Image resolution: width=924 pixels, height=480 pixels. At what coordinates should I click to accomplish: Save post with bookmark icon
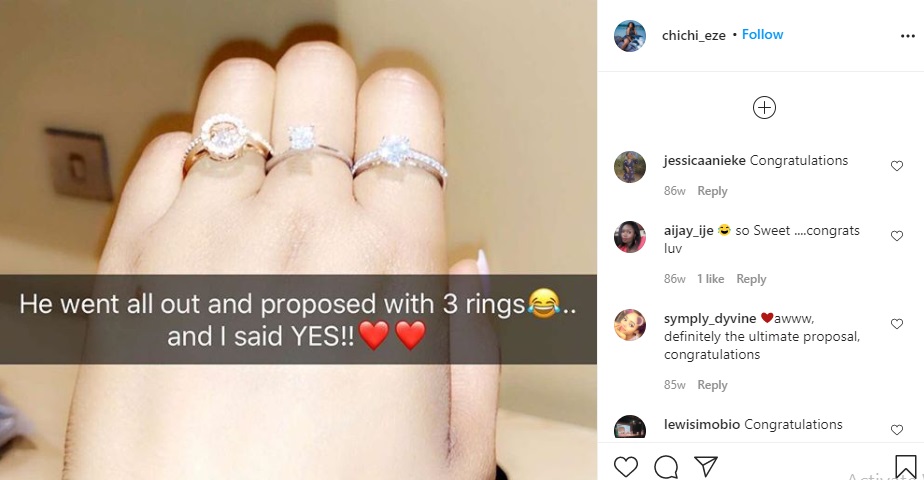coord(906,467)
